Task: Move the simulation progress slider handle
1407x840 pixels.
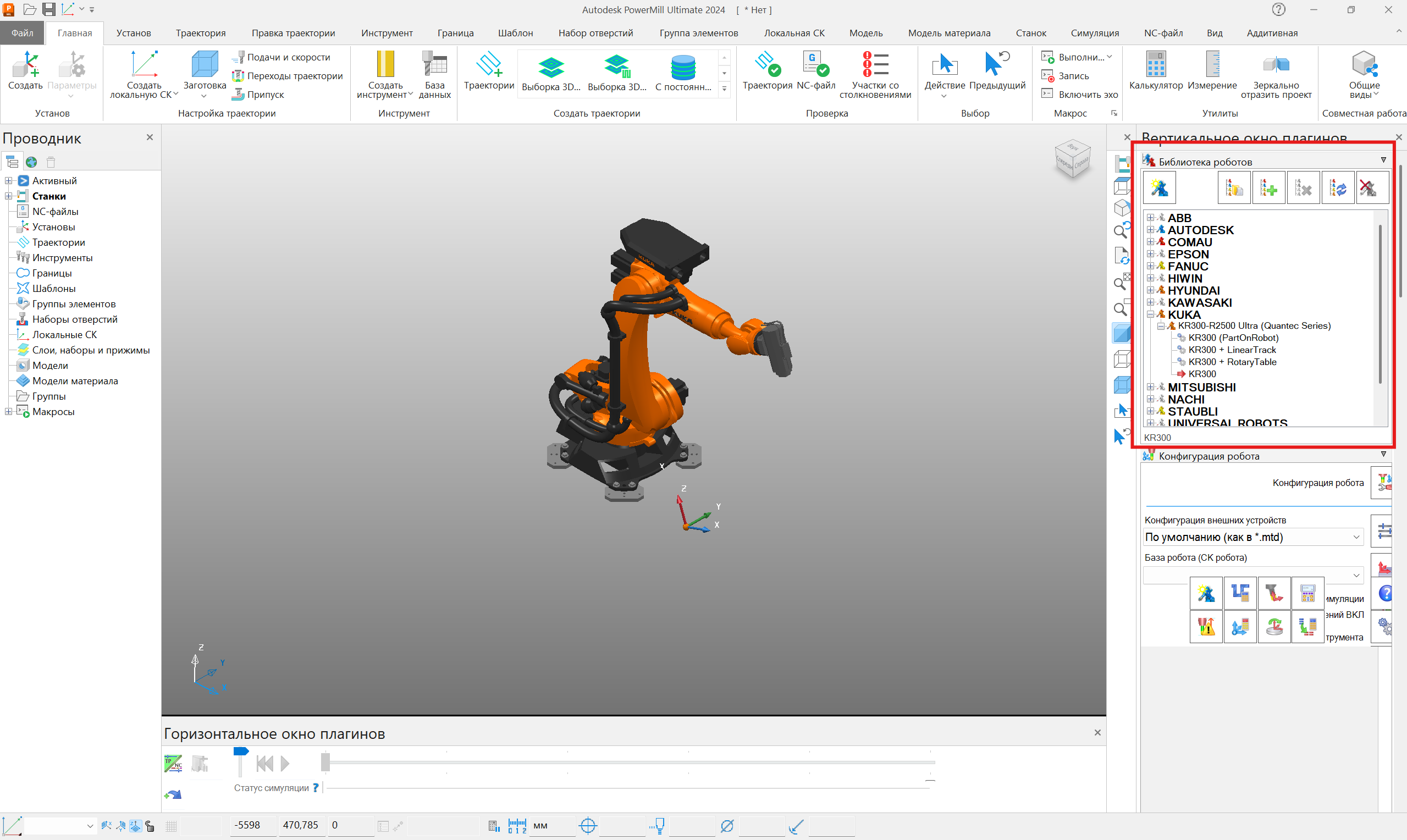Action: tap(325, 762)
